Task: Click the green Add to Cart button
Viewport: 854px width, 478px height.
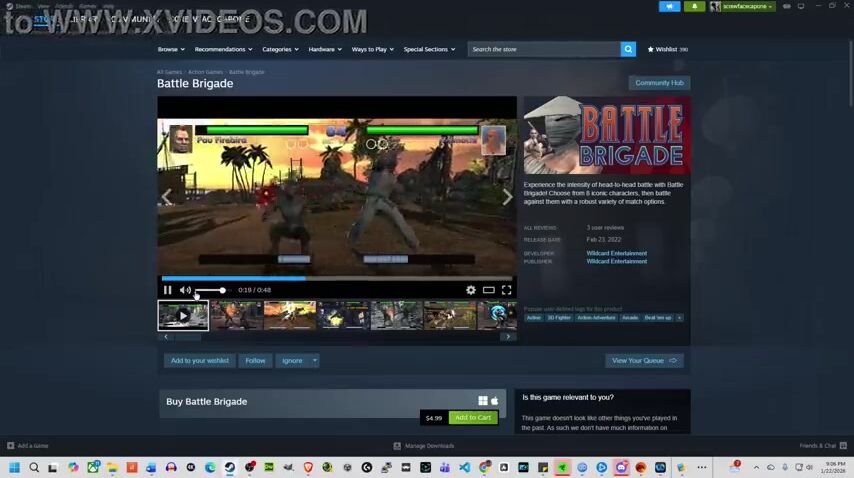Action: (473, 418)
